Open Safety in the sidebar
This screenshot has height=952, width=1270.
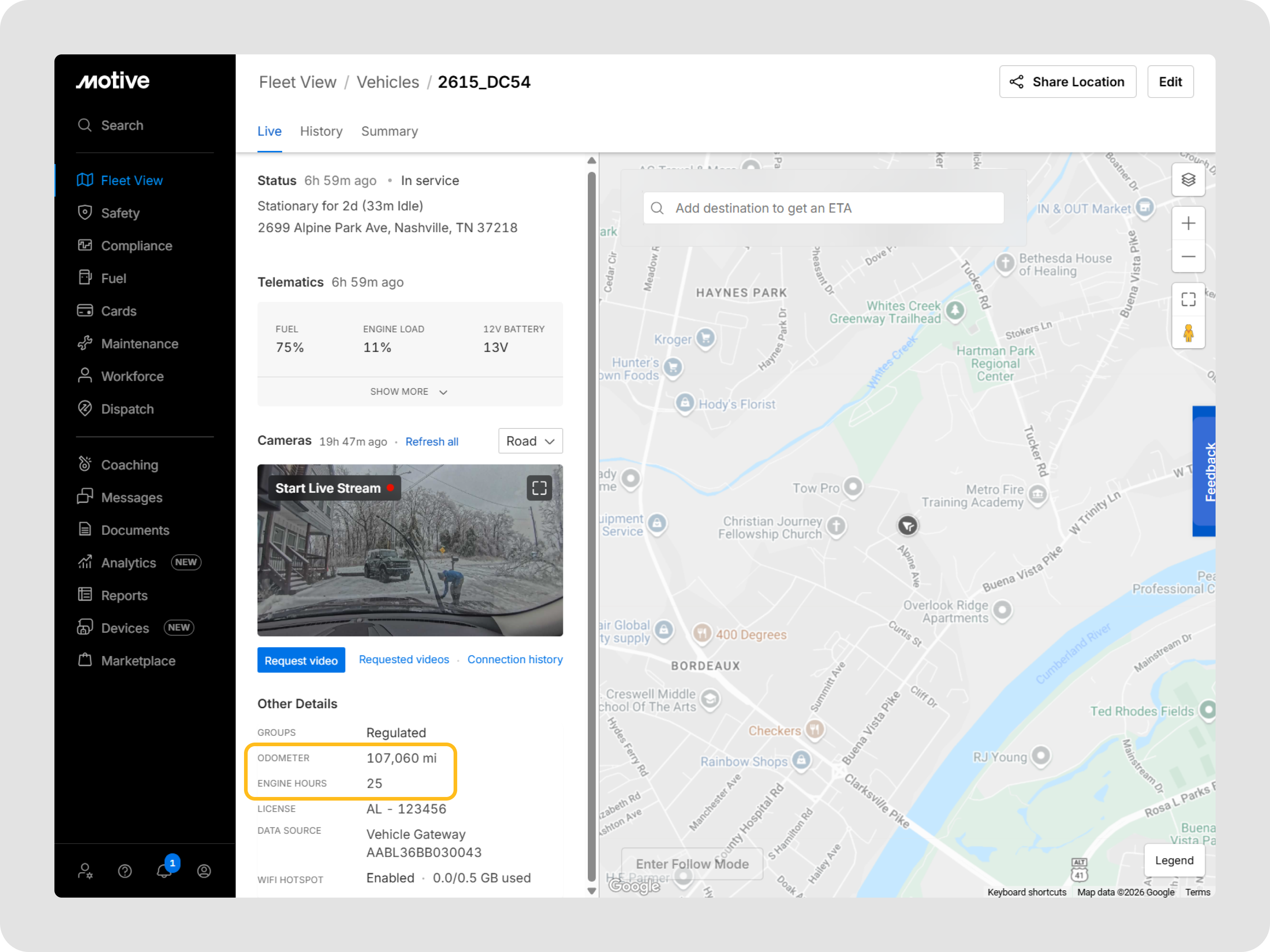click(120, 213)
